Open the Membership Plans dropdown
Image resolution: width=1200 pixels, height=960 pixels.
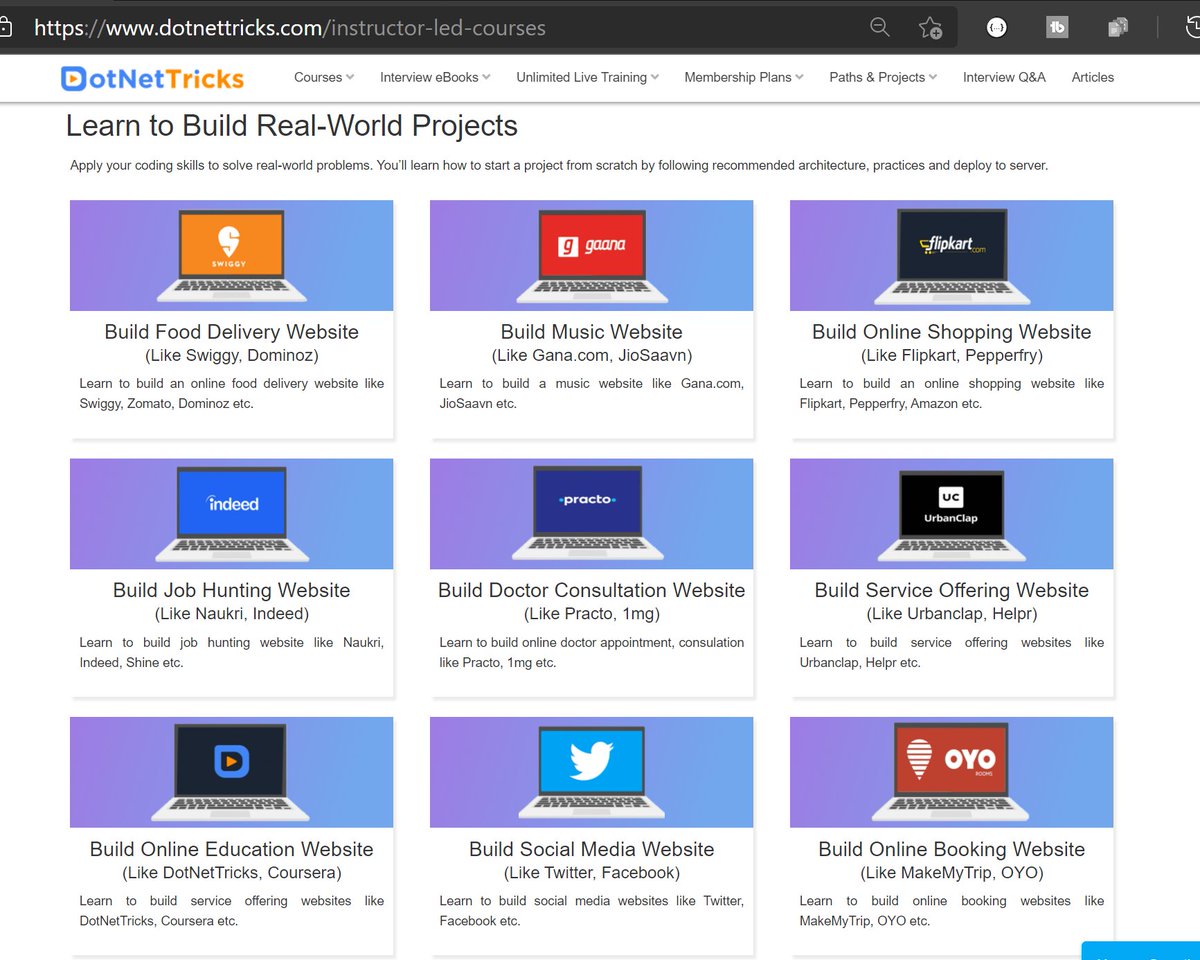(742, 77)
